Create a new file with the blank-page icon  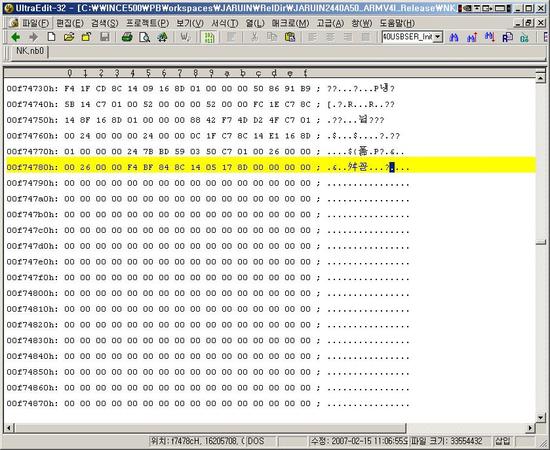tap(51, 37)
